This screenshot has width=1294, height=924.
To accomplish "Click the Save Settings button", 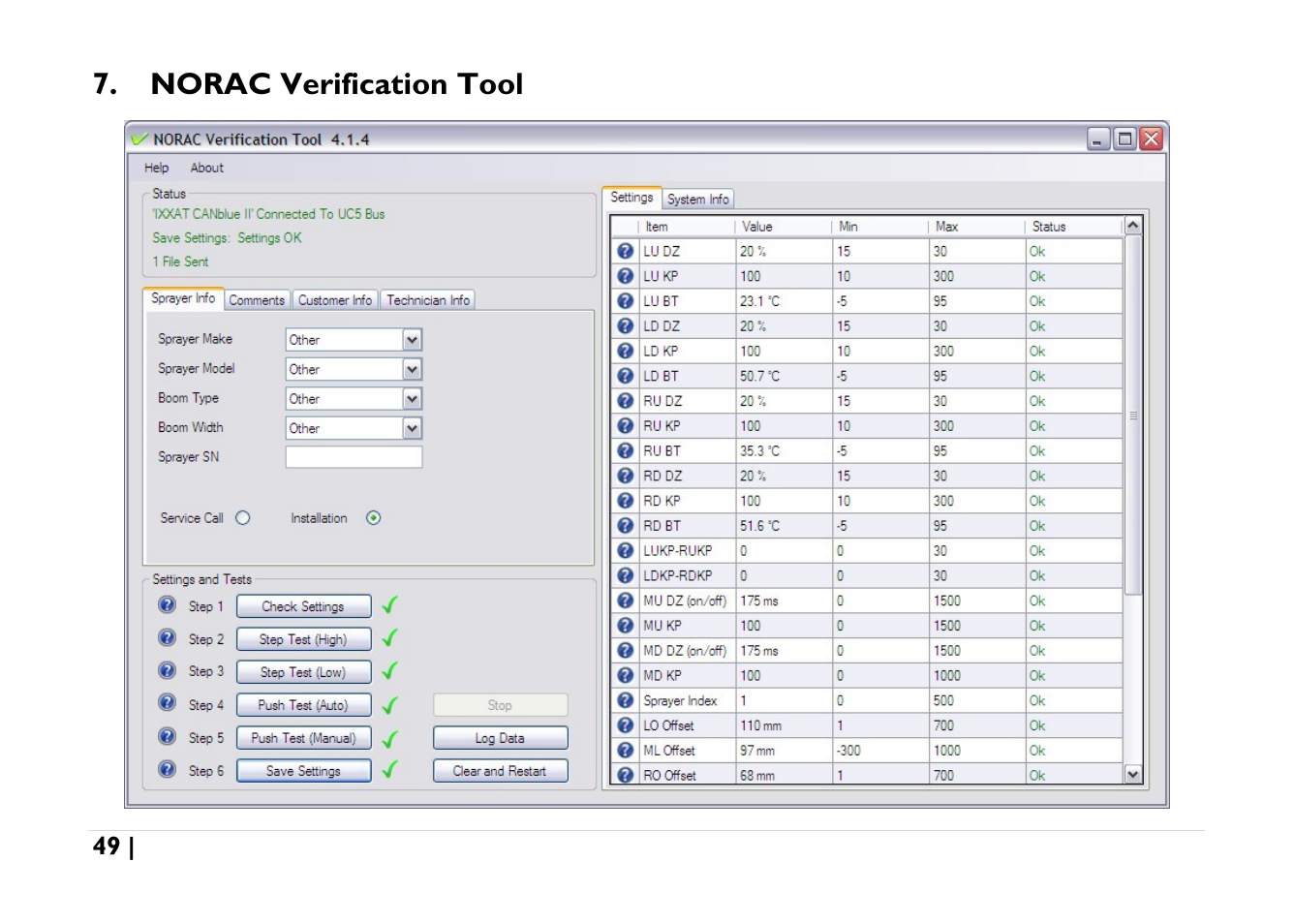I will click(x=303, y=771).
